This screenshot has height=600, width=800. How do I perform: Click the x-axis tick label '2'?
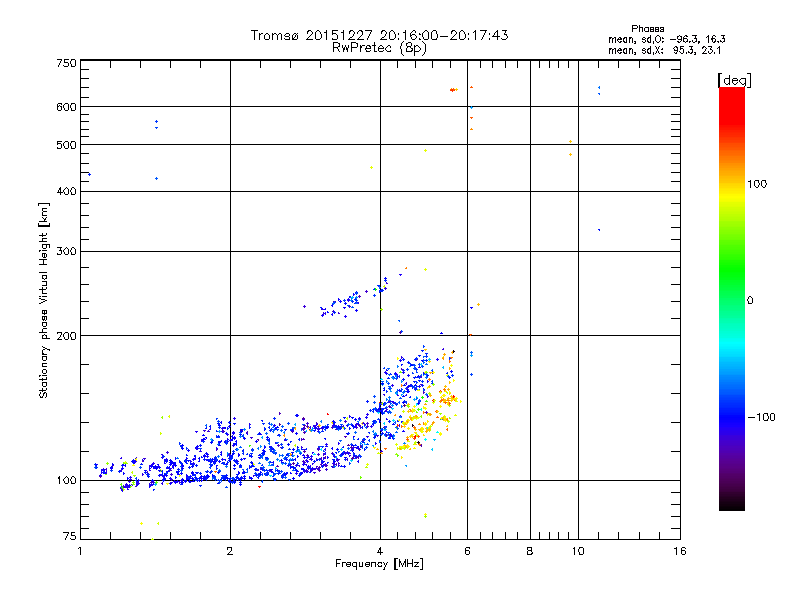[x=230, y=551]
